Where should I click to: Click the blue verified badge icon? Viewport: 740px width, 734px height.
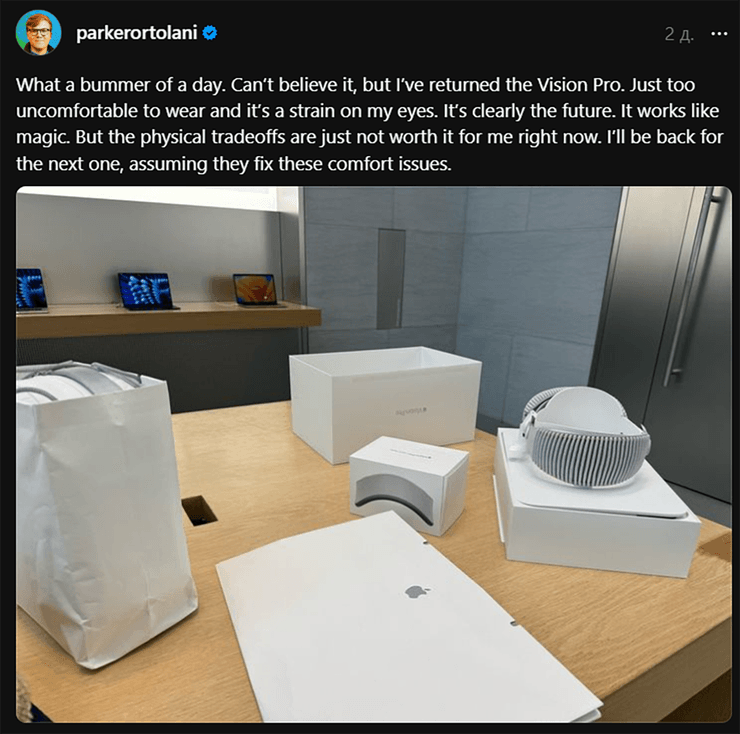click(210, 33)
